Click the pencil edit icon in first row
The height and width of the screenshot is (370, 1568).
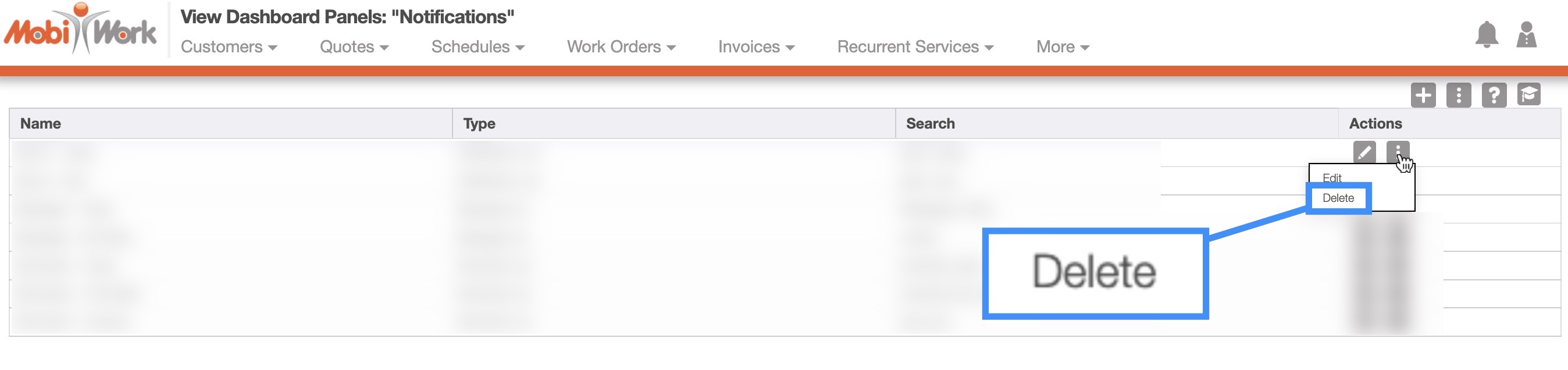click(x=1364, y=151)
